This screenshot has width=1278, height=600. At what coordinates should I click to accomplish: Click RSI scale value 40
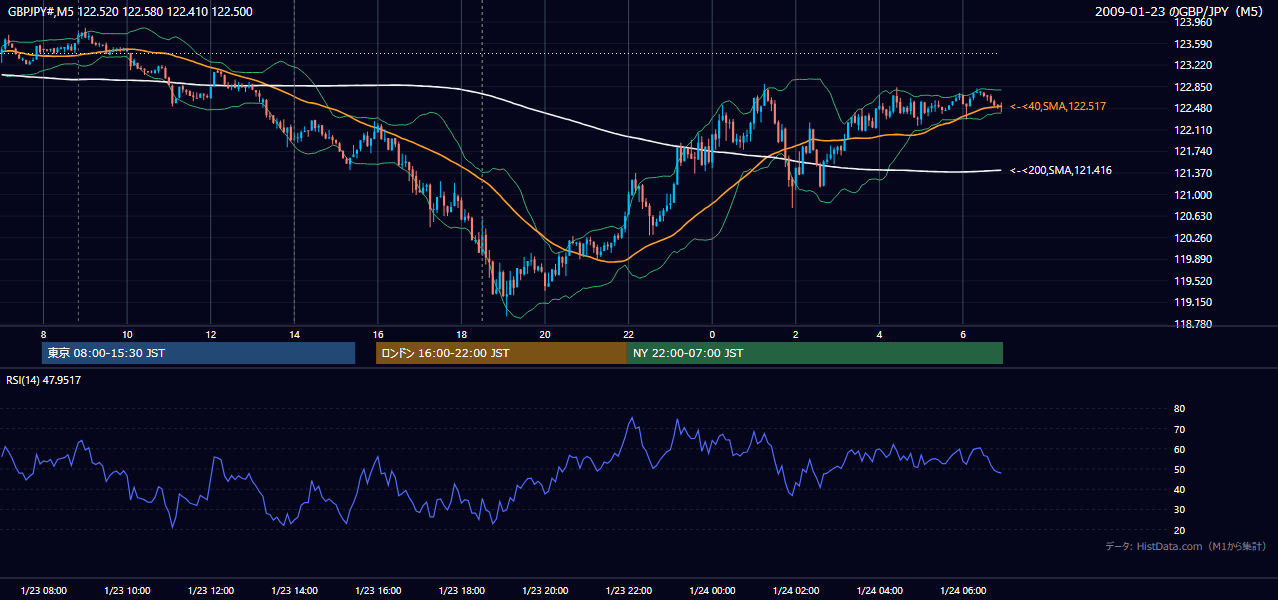1180,489
